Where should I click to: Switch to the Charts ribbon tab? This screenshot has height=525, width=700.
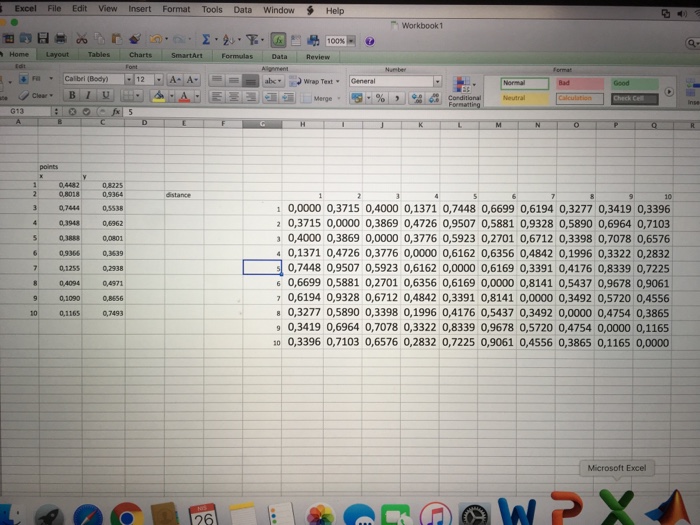coord(140,55)
